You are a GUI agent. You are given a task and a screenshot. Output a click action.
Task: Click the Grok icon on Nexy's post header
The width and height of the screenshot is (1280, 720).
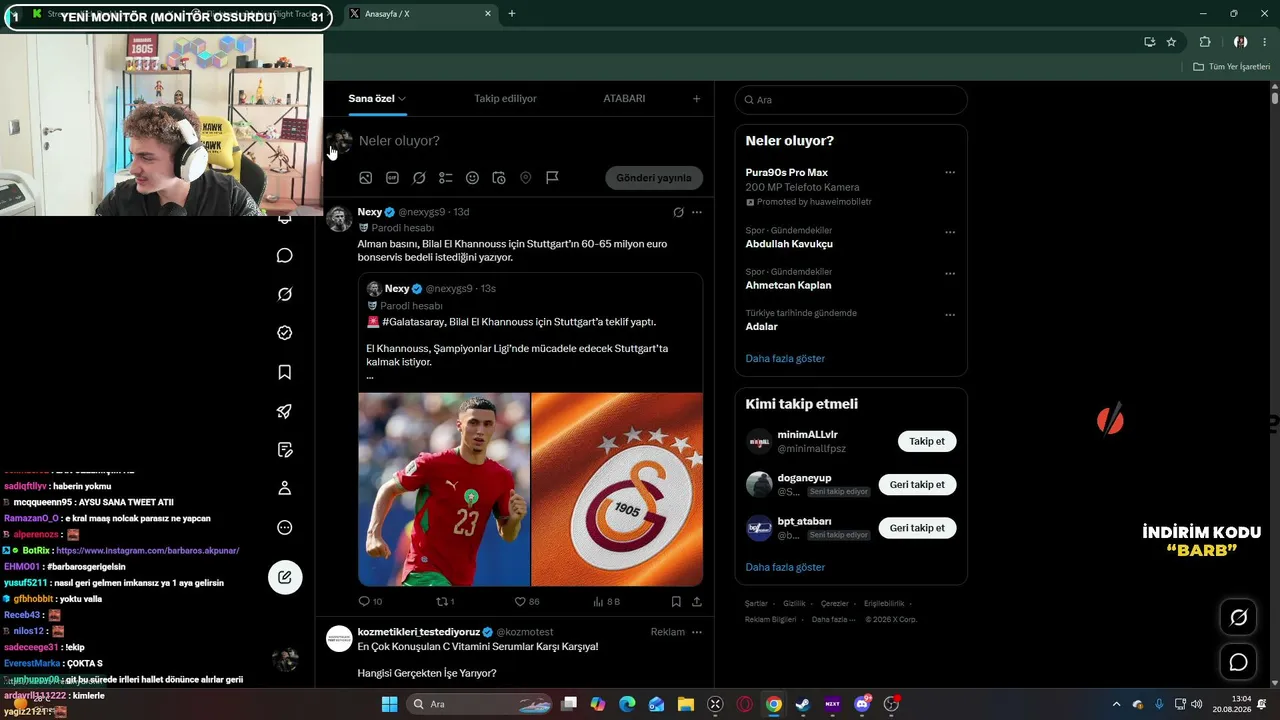pos(678,212)
